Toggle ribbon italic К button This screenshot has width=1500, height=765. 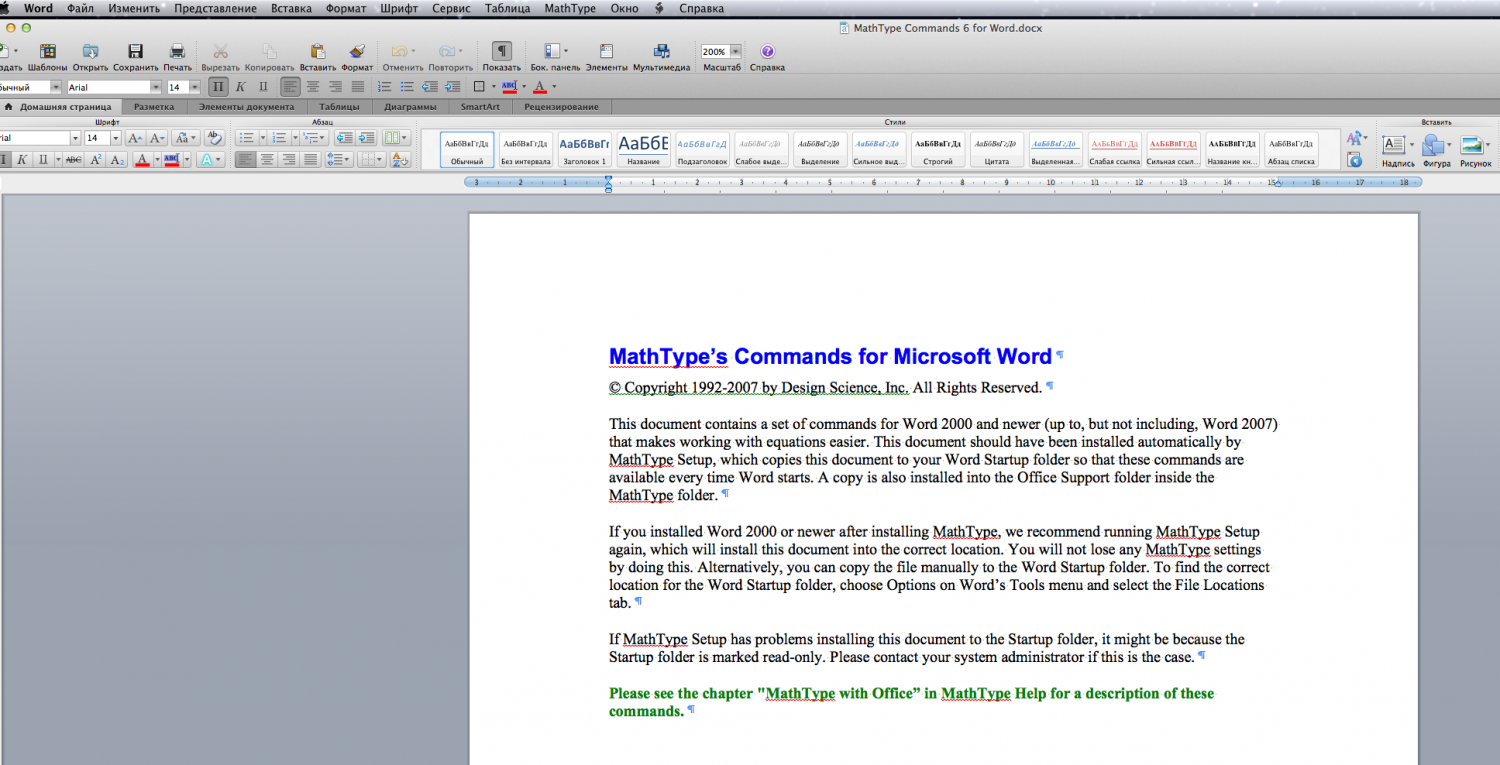pos(21,160)
